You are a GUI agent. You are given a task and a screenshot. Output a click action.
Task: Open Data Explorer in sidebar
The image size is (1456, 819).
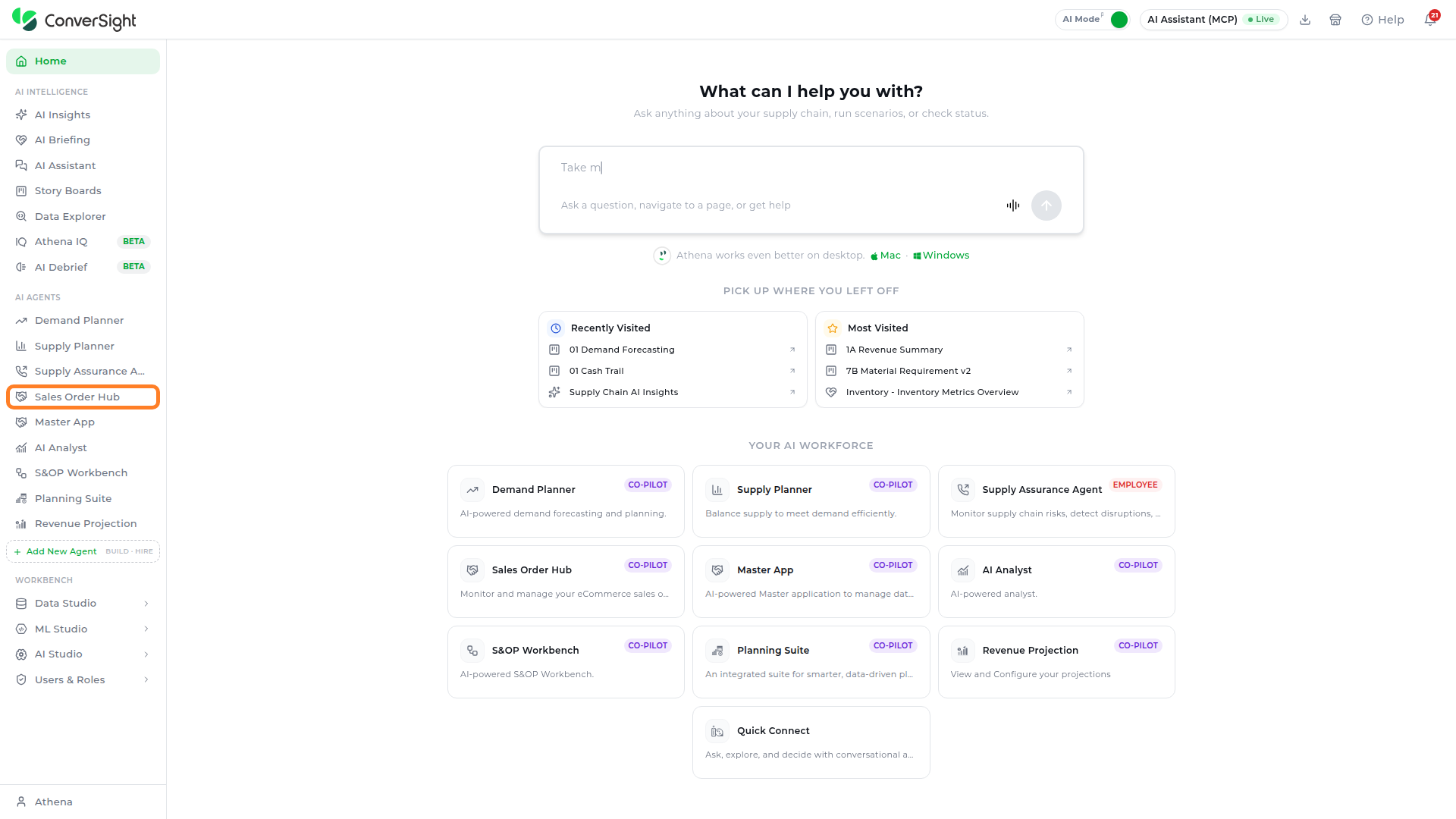[x=83, y=216]
